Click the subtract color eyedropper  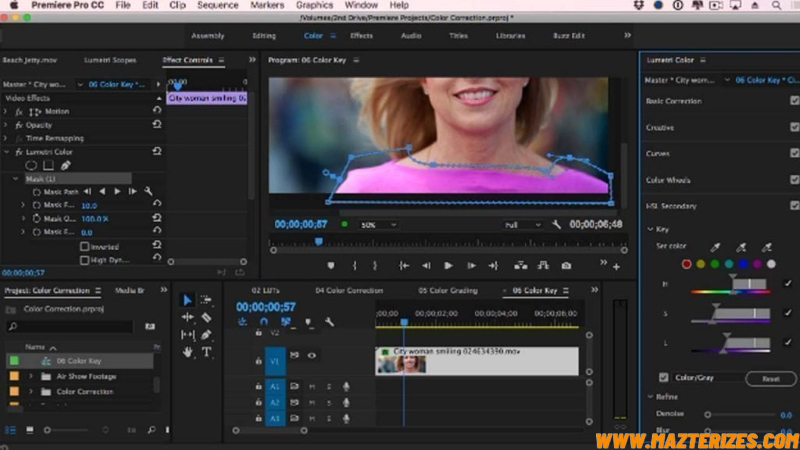pos(766,247)
